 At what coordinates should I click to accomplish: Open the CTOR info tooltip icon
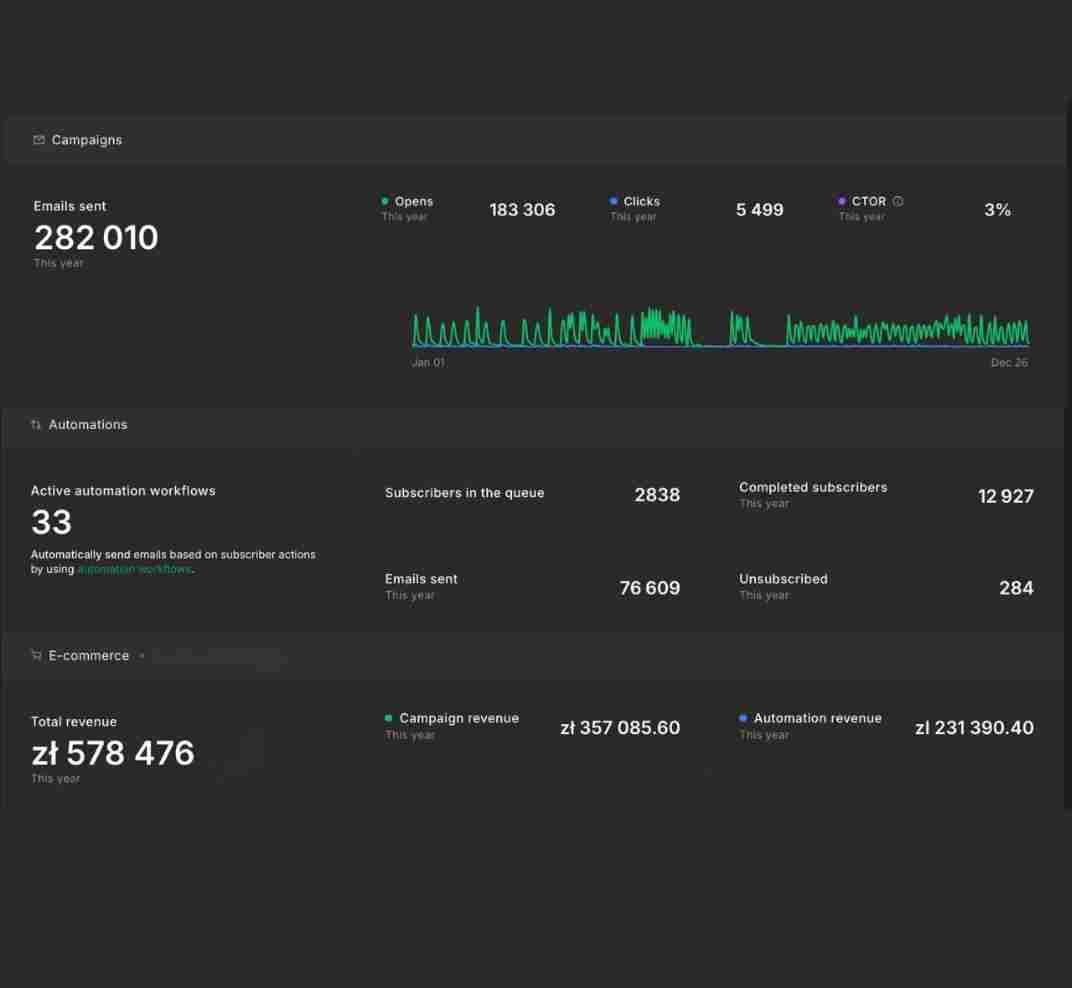coord(898,201)
